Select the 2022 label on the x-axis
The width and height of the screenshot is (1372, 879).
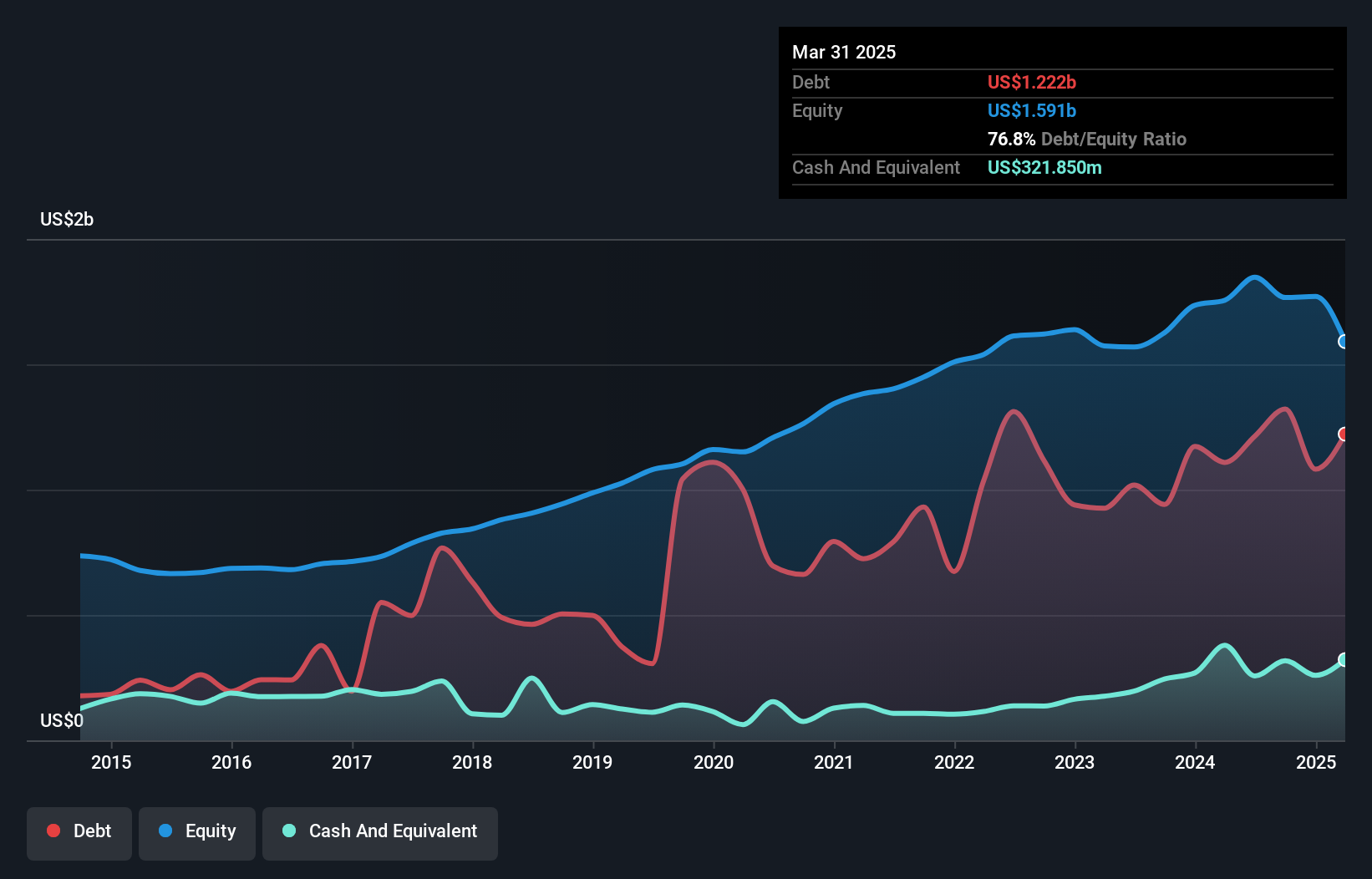point(954,763)
